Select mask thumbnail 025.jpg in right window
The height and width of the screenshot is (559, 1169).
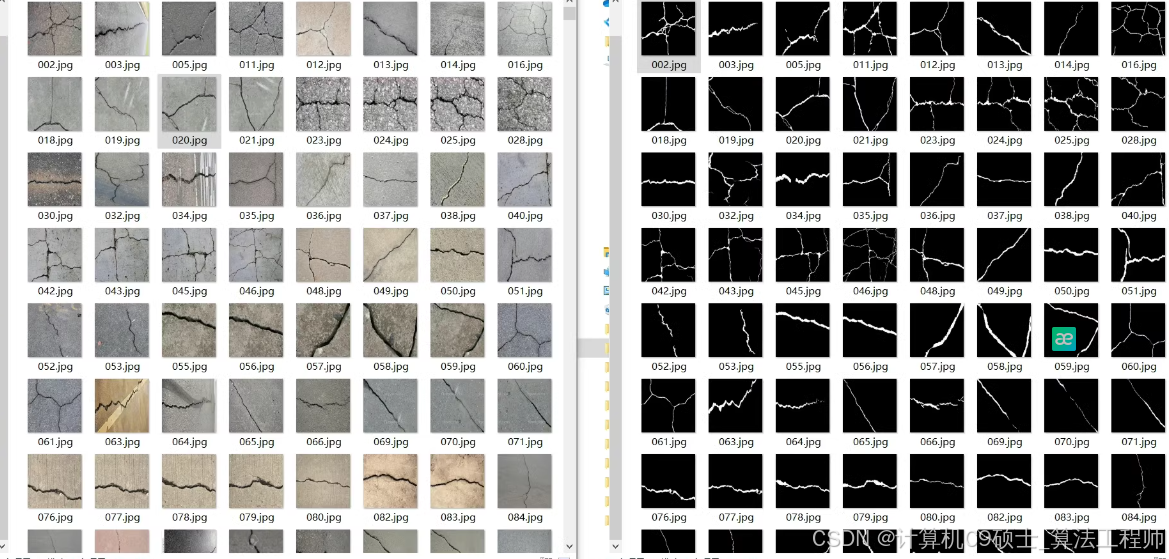[1071, 104]
